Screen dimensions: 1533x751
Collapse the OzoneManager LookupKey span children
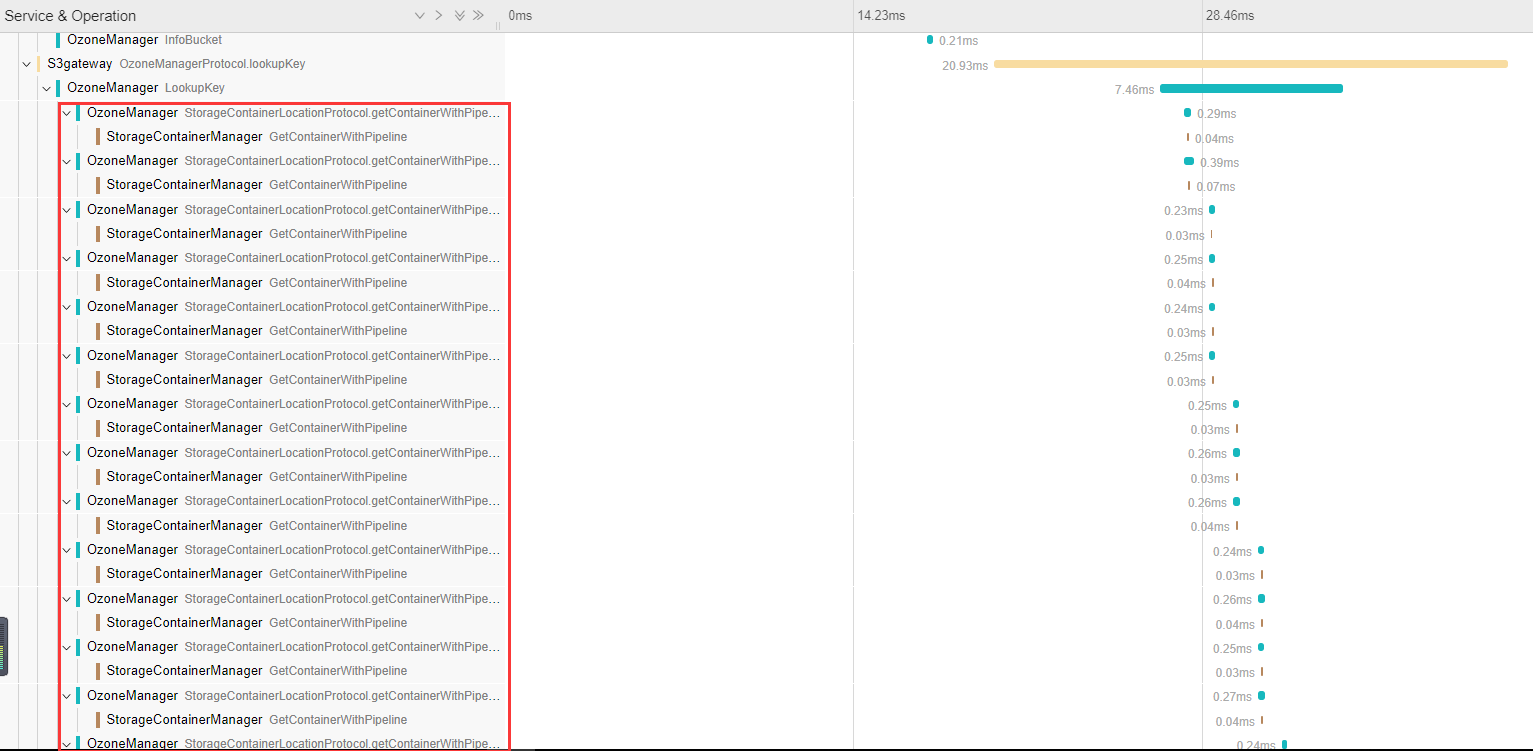(x=46, y=88)
